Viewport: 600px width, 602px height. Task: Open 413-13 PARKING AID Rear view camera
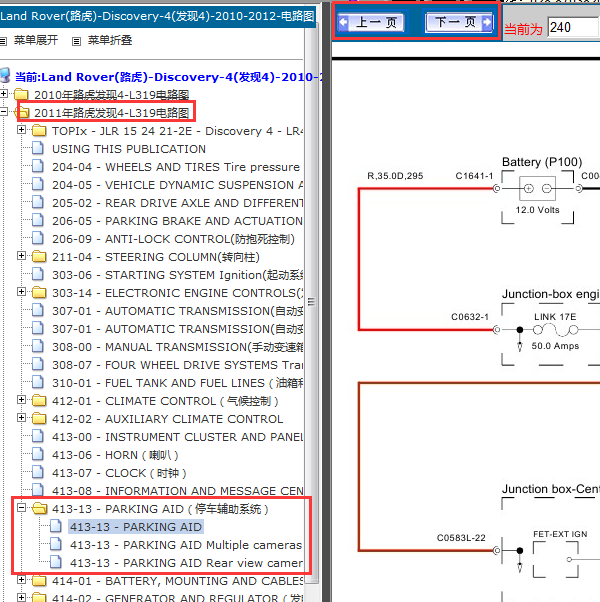tap(186, 563)
